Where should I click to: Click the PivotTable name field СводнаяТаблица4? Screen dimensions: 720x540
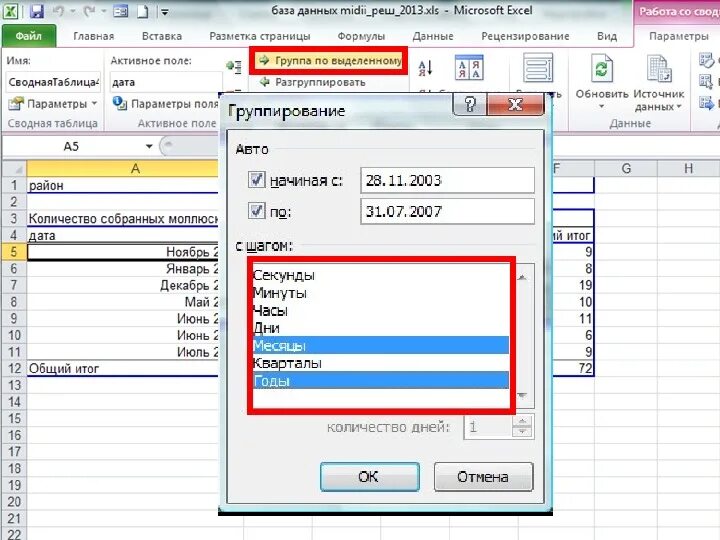tap(53, 82)
